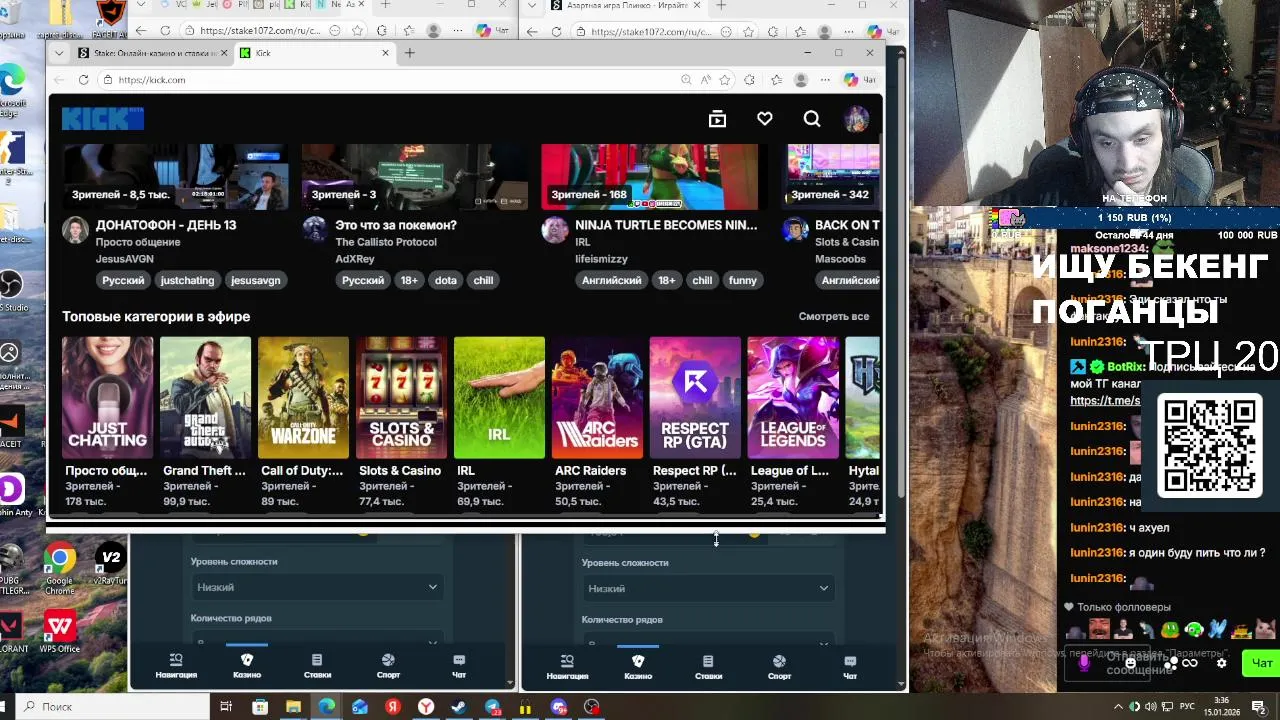Open File Explorer from the taskbar
Viewport: 1280px width, 720px height.
pyautogui.click(x=293, y=707)
